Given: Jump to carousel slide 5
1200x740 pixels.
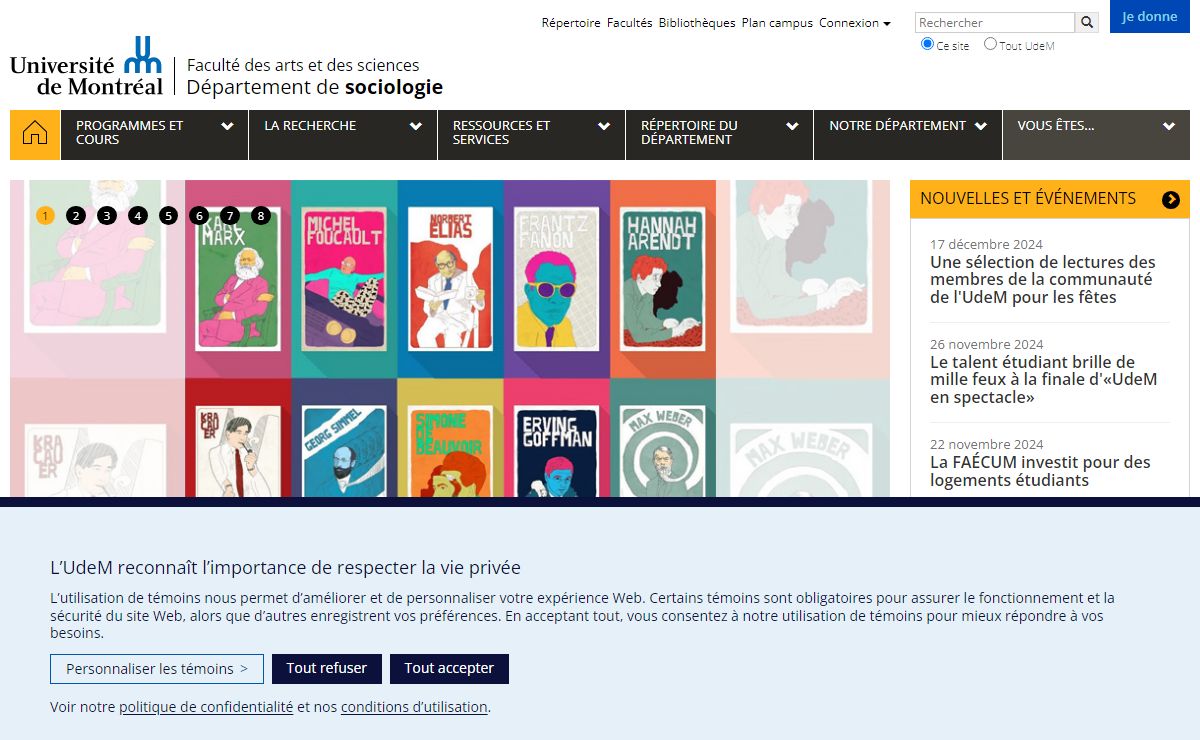Looking at the screenshot, I should (x=168, y=215).
